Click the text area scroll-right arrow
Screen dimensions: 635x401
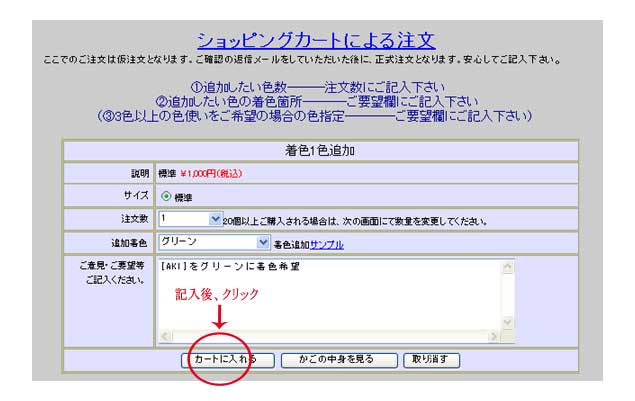(493, 336)
